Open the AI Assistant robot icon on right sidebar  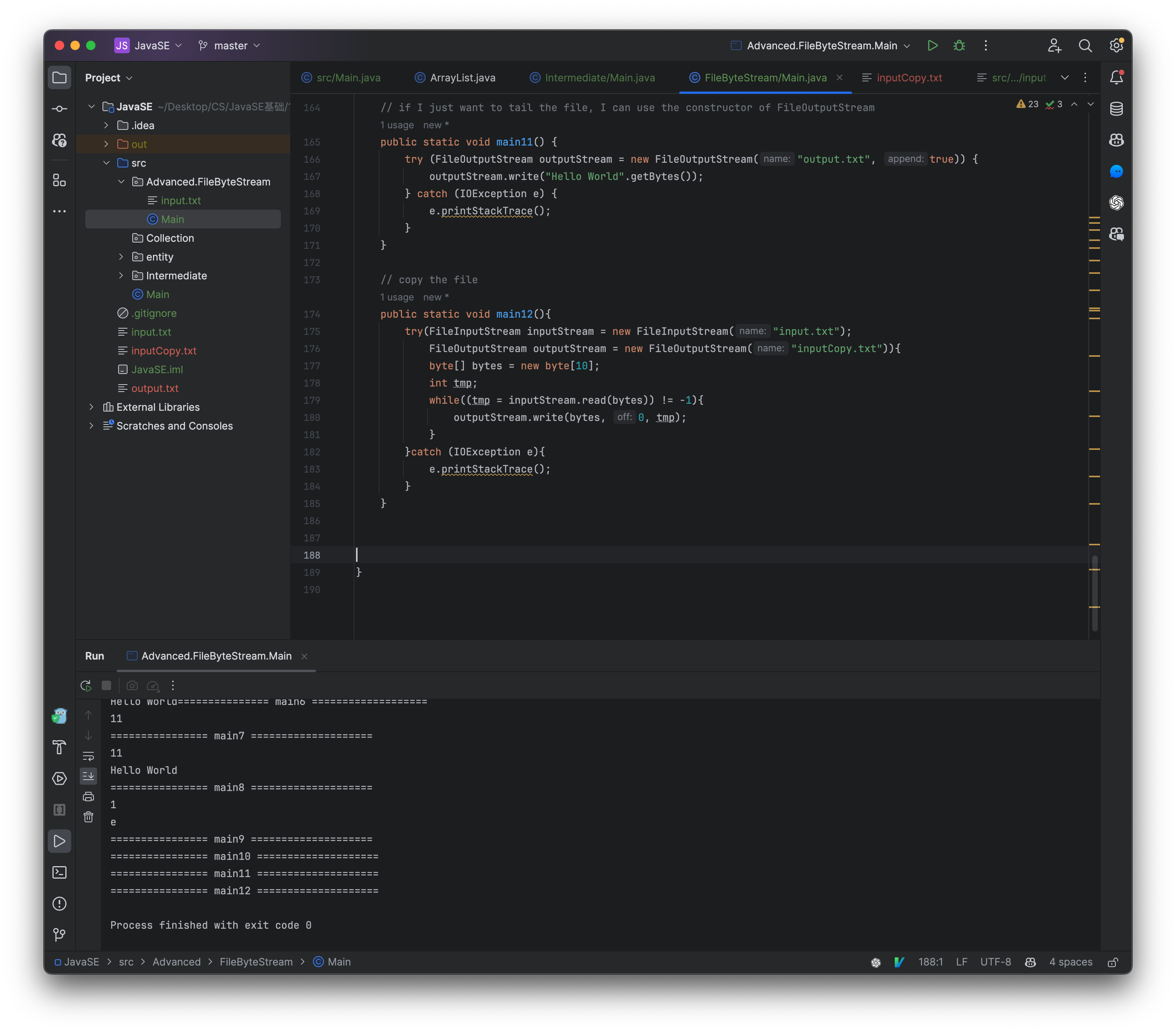[x=1117, y=139]
